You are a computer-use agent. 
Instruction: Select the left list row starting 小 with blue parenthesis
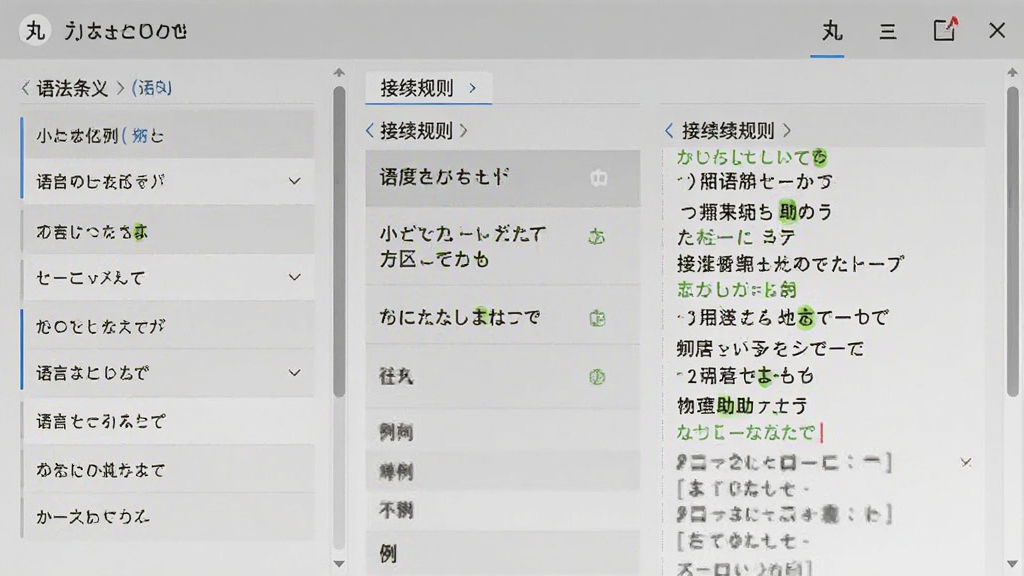tap(168, 135)
